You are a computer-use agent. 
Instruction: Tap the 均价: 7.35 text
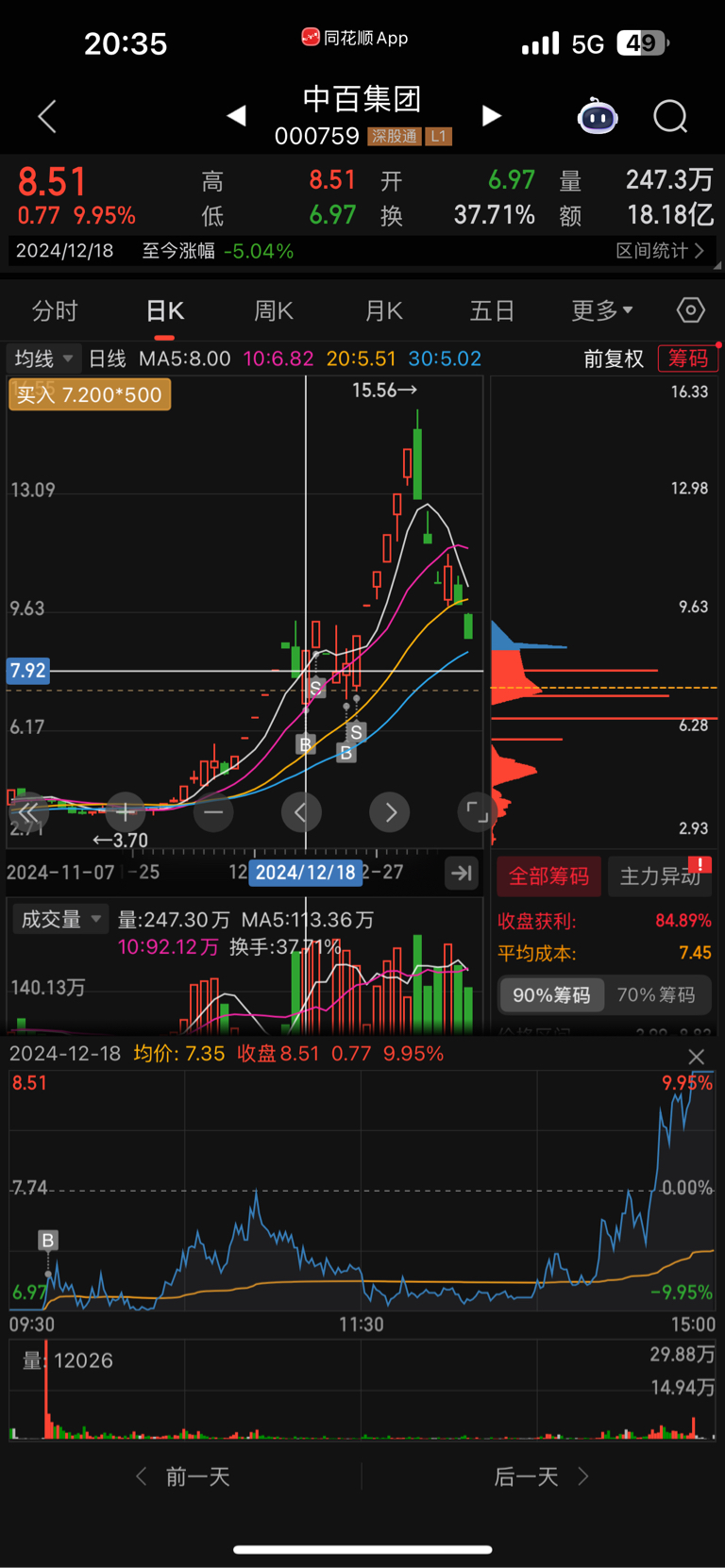click(179, 1054)
